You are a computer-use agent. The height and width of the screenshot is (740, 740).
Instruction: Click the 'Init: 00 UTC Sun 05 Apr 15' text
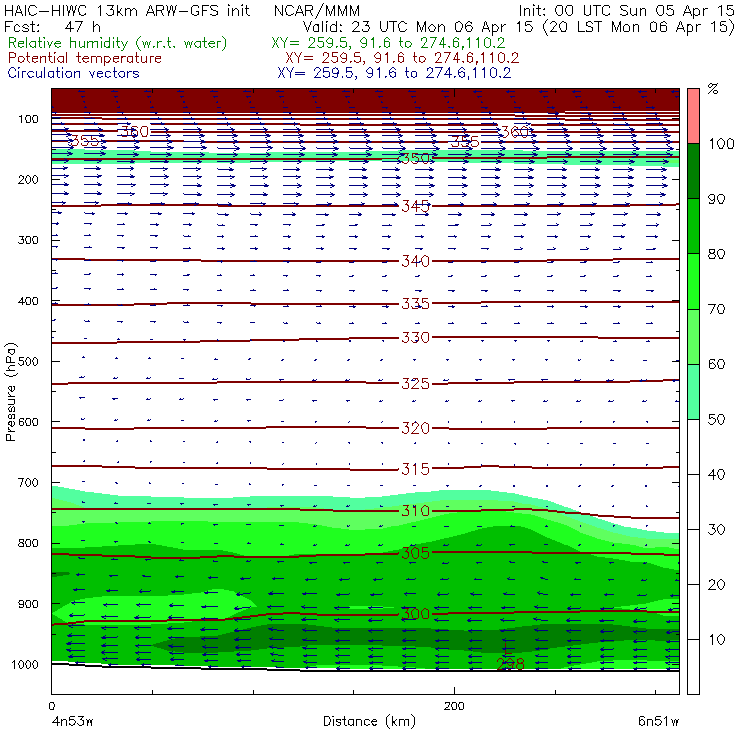point(626,10)
